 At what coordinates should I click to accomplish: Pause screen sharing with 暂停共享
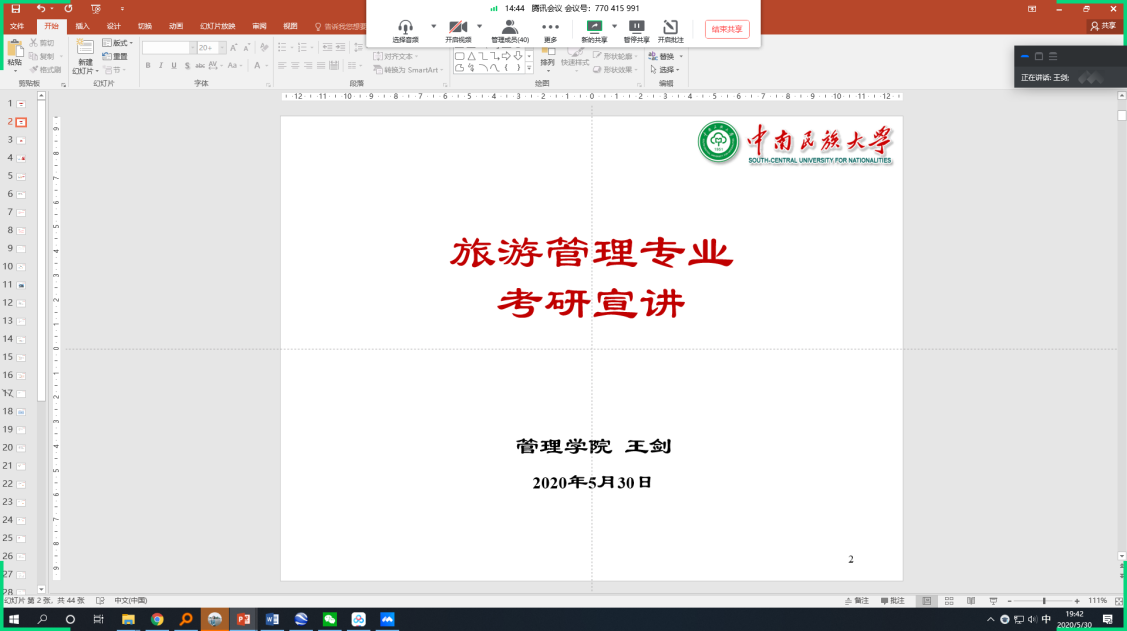636,31
